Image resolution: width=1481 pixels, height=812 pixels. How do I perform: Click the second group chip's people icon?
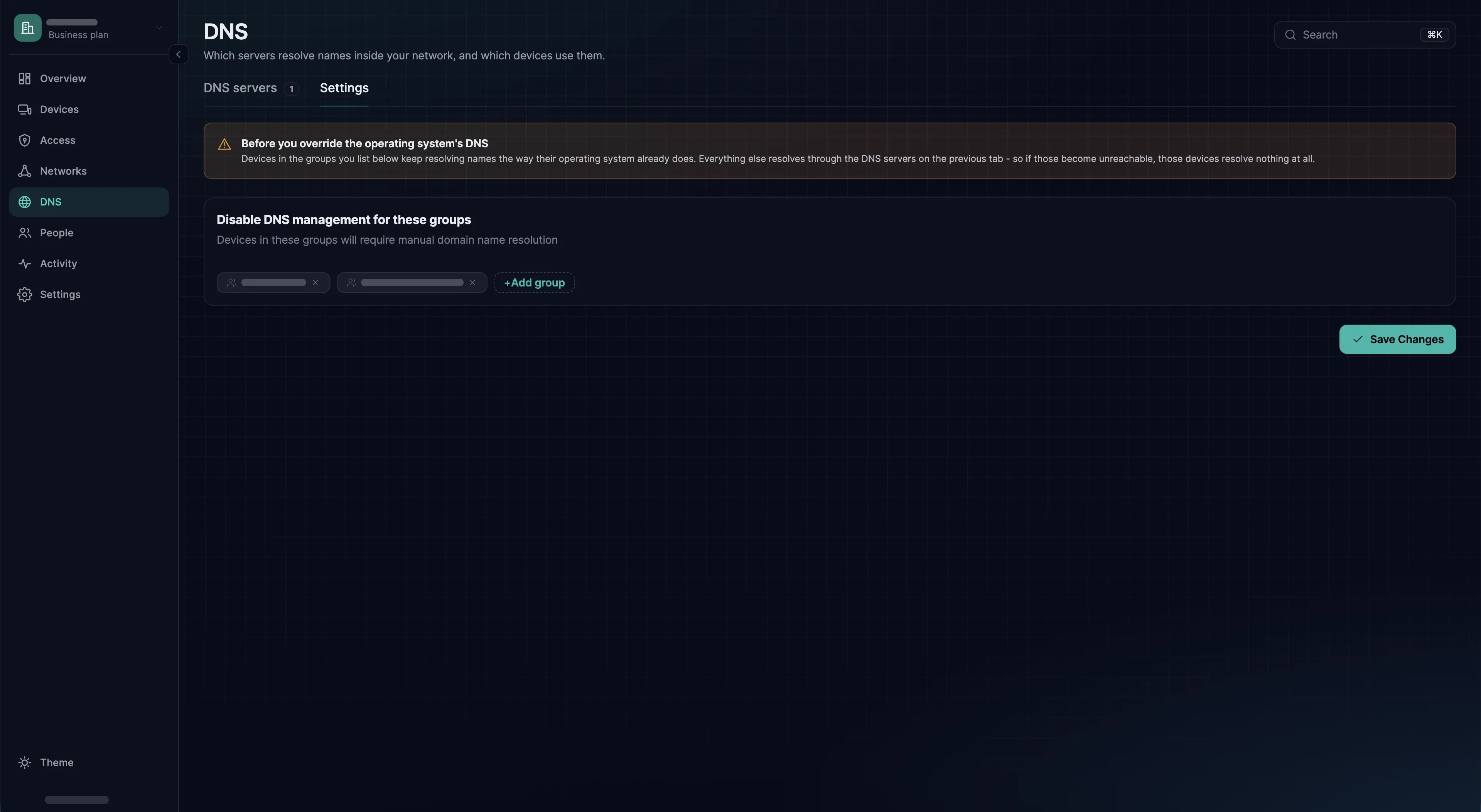351,283
